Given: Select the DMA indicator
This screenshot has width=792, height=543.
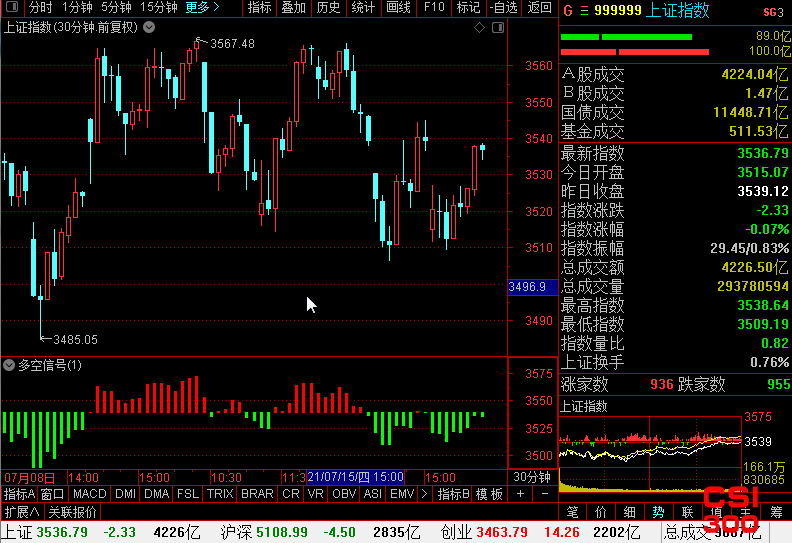Looking at the screenshot, I should tap(157, 493).
